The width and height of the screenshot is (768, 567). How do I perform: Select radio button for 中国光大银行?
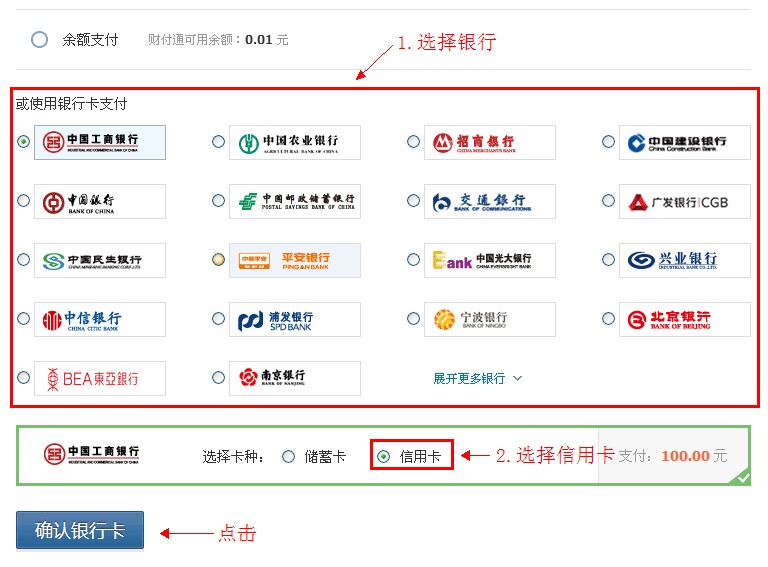coord(413,260)
